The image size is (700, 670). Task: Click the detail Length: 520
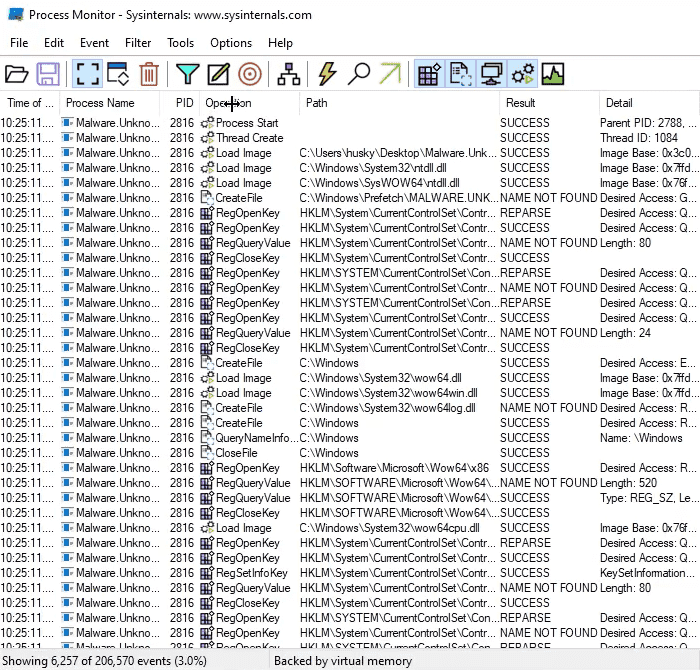point(629,483)
